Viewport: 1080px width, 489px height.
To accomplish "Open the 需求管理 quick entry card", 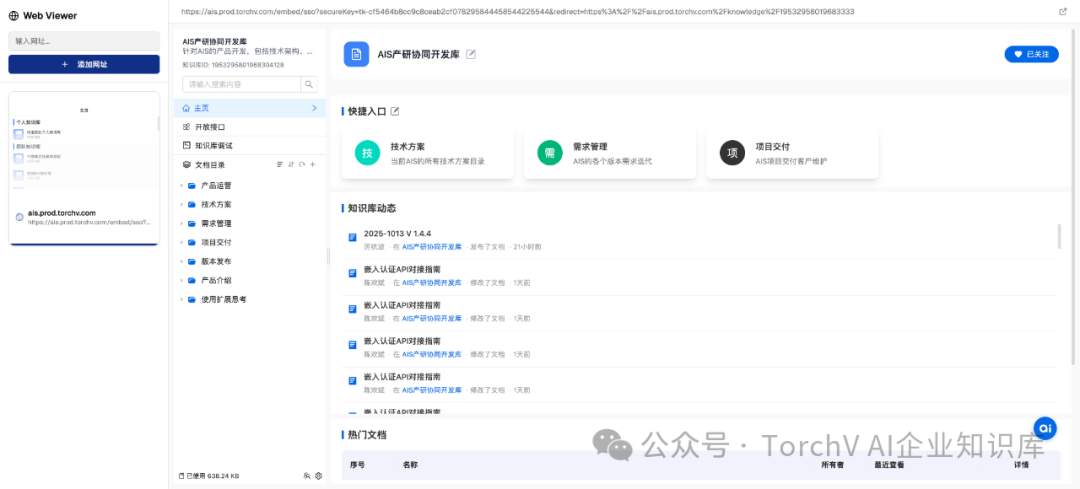I will 610,154.
